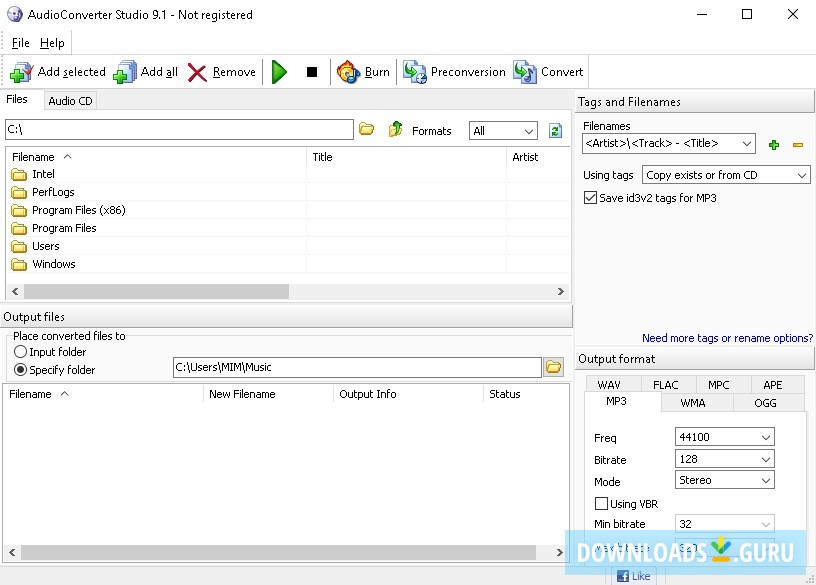The image size is (816, 585).
Task: Click the Status column header
Action: 526,394
